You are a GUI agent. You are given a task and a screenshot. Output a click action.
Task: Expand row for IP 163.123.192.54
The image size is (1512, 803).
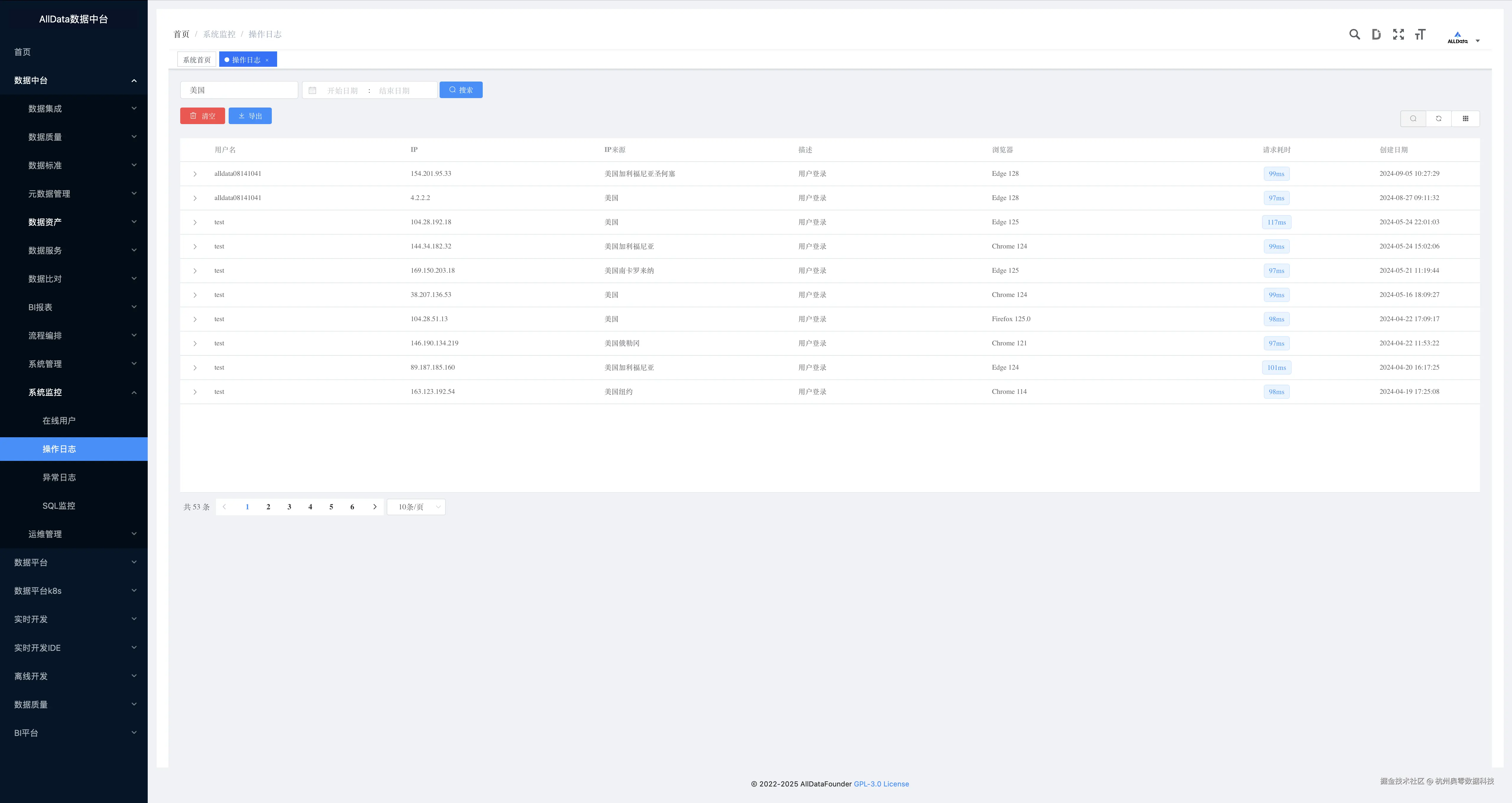pos(195,391)
